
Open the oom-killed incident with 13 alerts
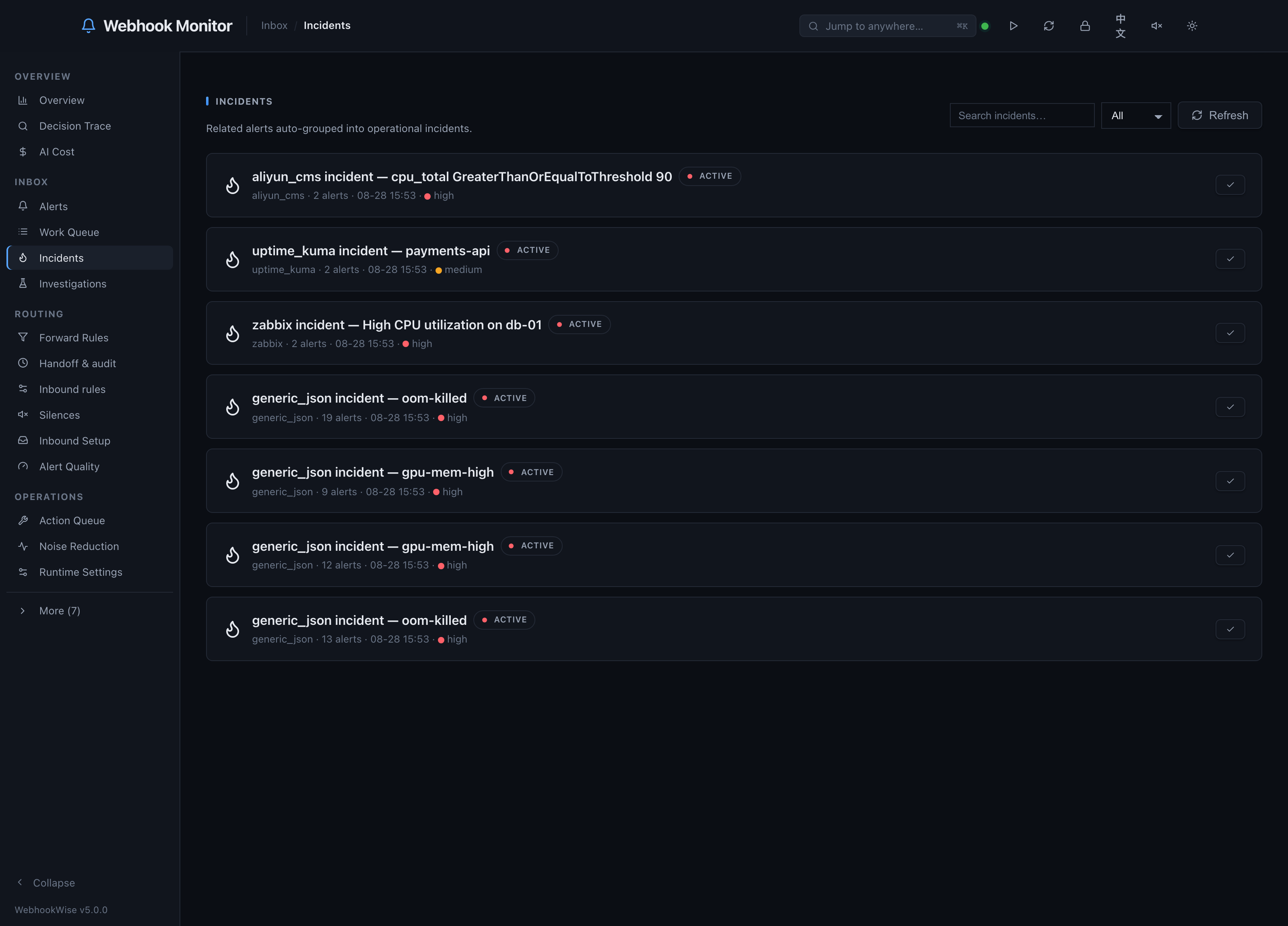click(734, 629)
